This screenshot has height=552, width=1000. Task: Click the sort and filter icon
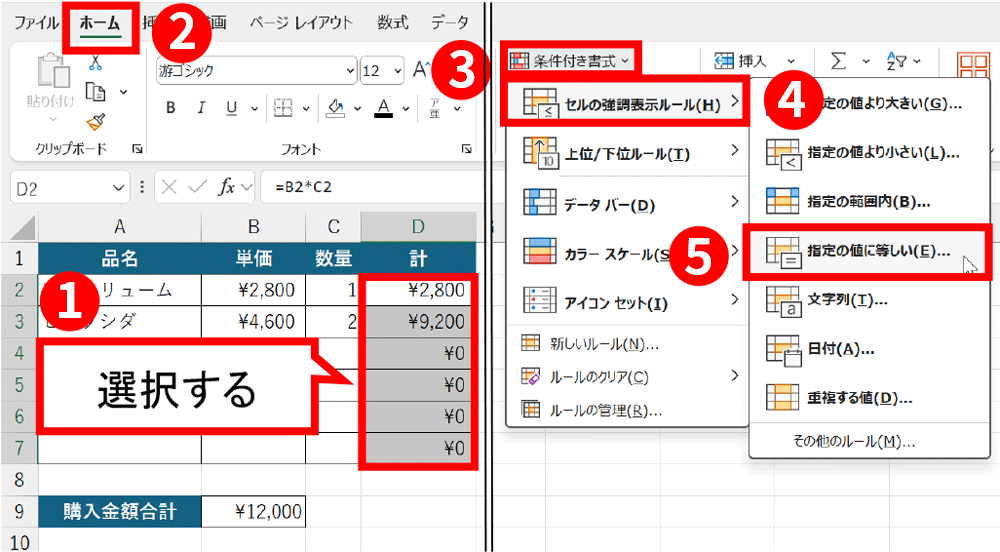coord(897,61)
